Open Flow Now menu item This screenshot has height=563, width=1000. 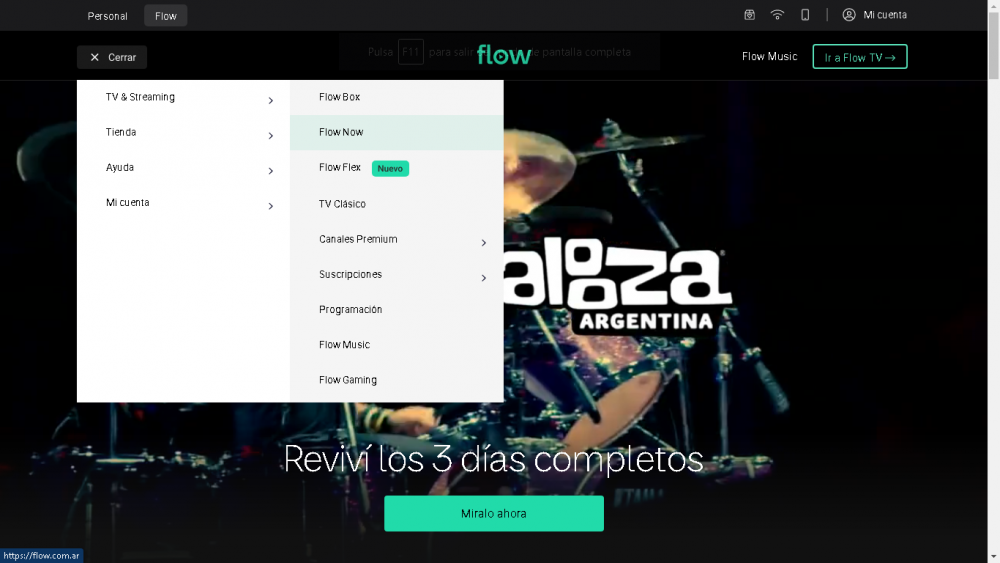(x=397, y=133)
